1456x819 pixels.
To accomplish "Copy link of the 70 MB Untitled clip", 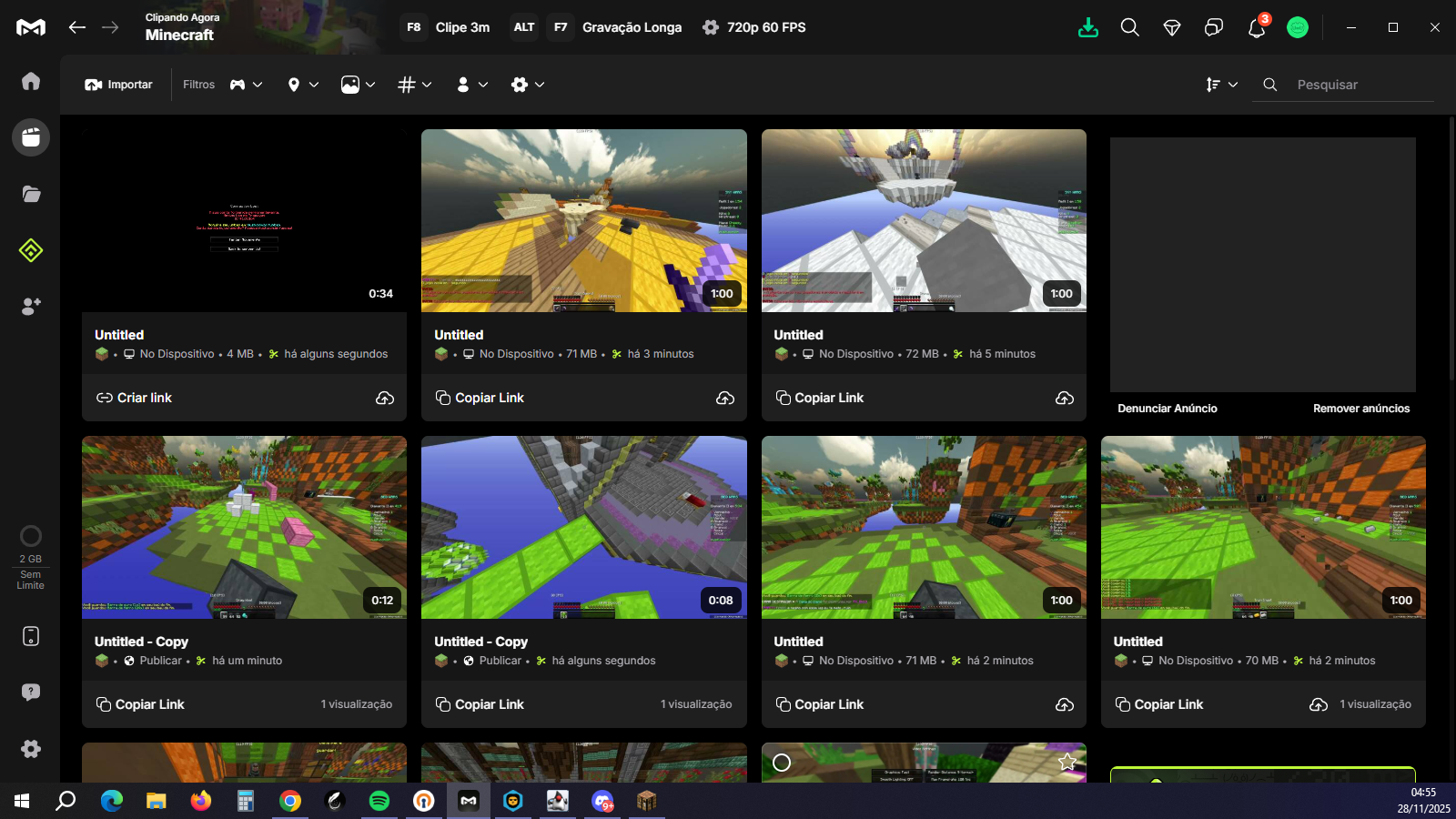I will tap(1159, 704).
